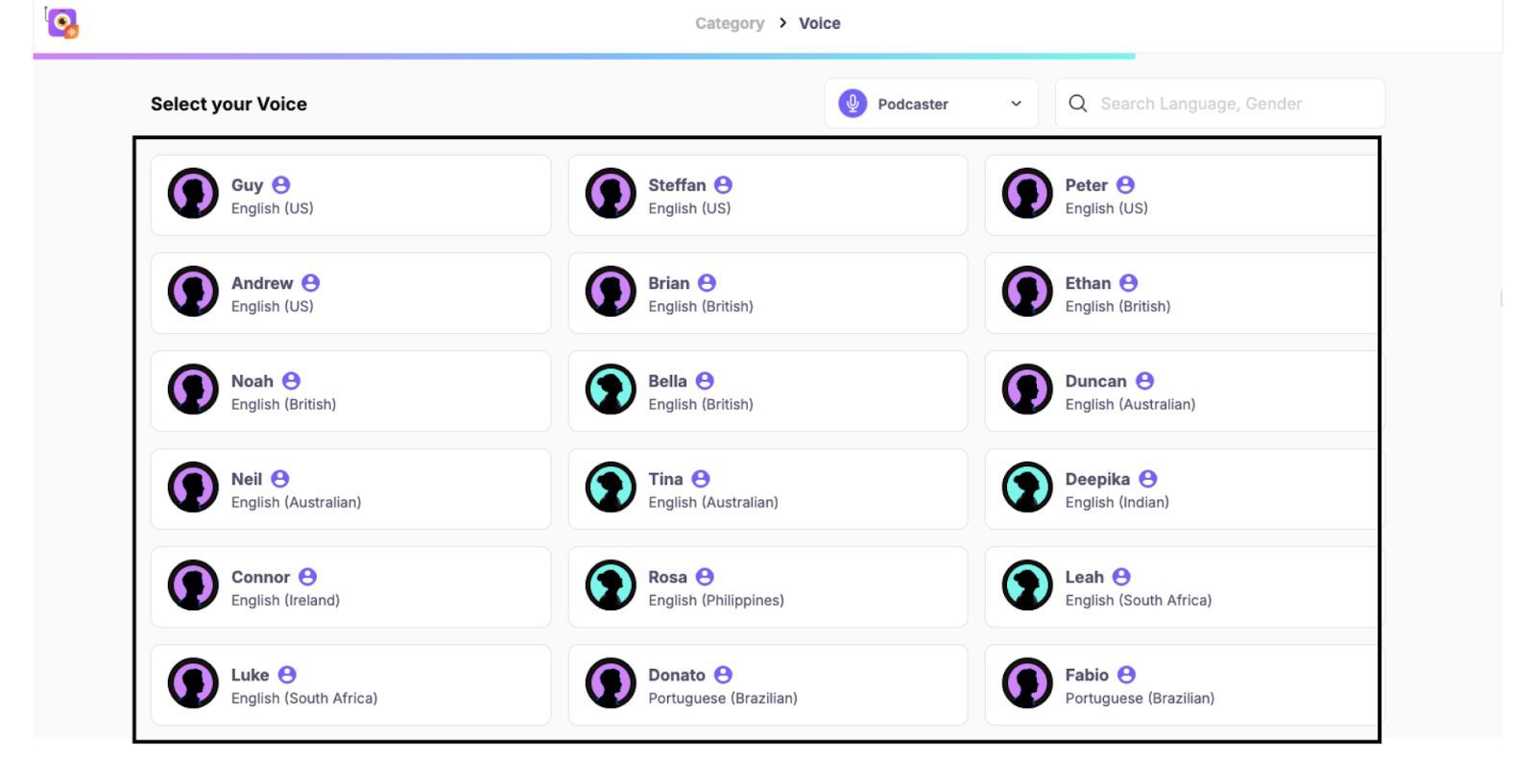The height and width of the screenshot is (784, 1536).
Task: Click the person icon beside Steffan
Action: pos(724,185)
